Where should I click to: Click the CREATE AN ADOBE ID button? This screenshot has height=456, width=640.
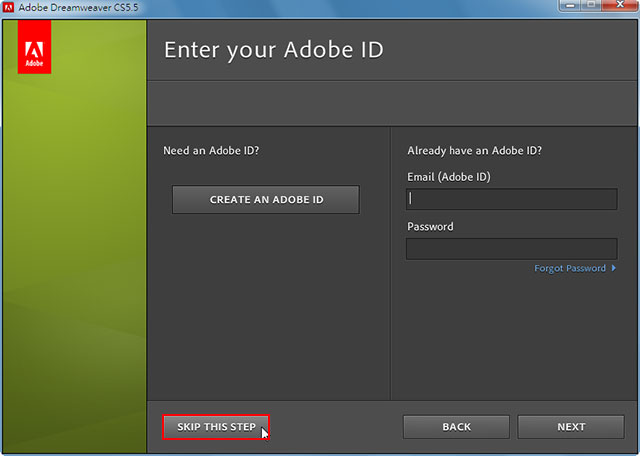tap(266, 200)
